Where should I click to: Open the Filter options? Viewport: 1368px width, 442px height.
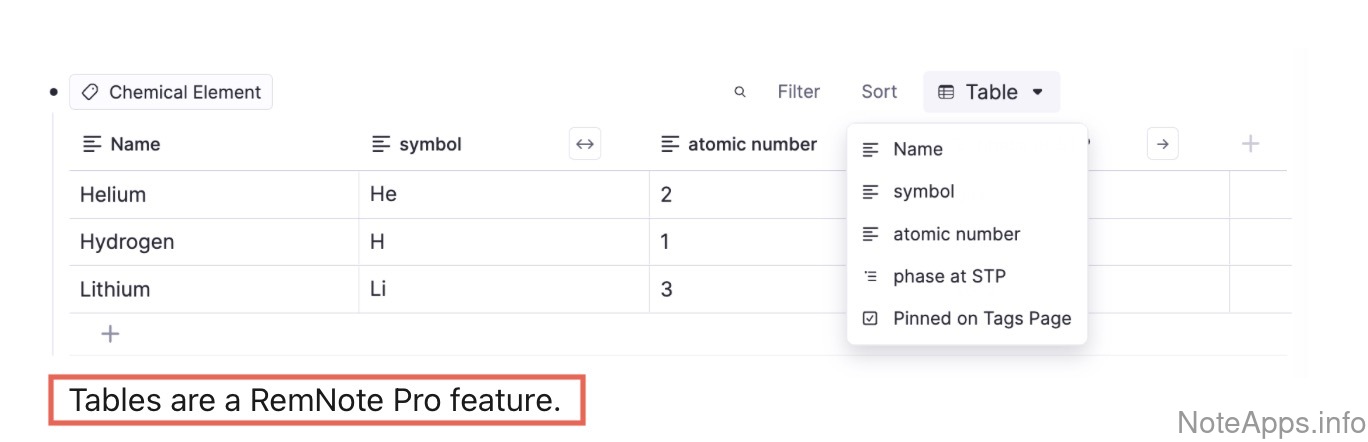[798, 92]
